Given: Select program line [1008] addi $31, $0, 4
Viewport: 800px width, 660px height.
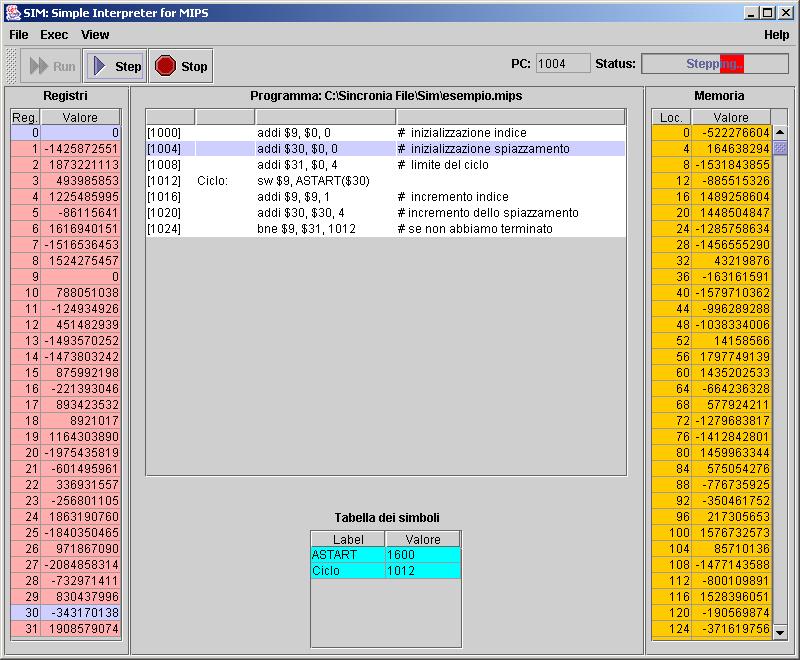Looking at the screenshot, I should pyautogui.click(x=385, y=165).
